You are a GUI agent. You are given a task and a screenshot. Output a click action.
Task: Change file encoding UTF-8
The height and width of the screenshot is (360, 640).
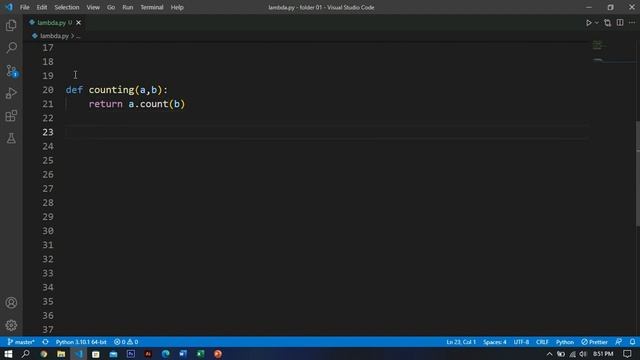pyautogui.click(x=521, y=342)
